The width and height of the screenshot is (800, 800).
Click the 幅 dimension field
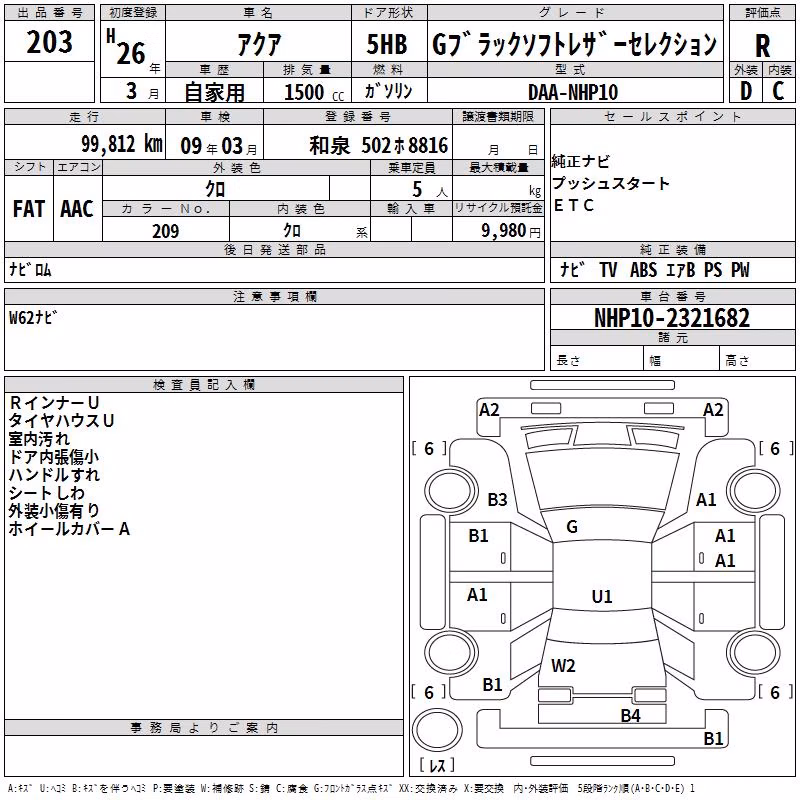coord(682,358)
